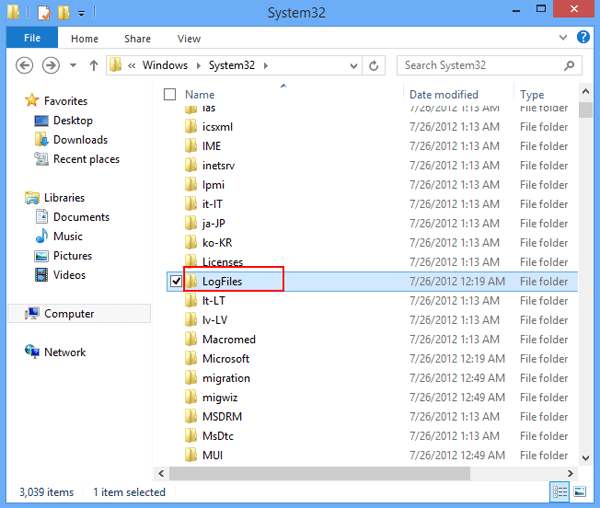Sort by the Type column header
This screenshot has height=508, width=600.
532,94
